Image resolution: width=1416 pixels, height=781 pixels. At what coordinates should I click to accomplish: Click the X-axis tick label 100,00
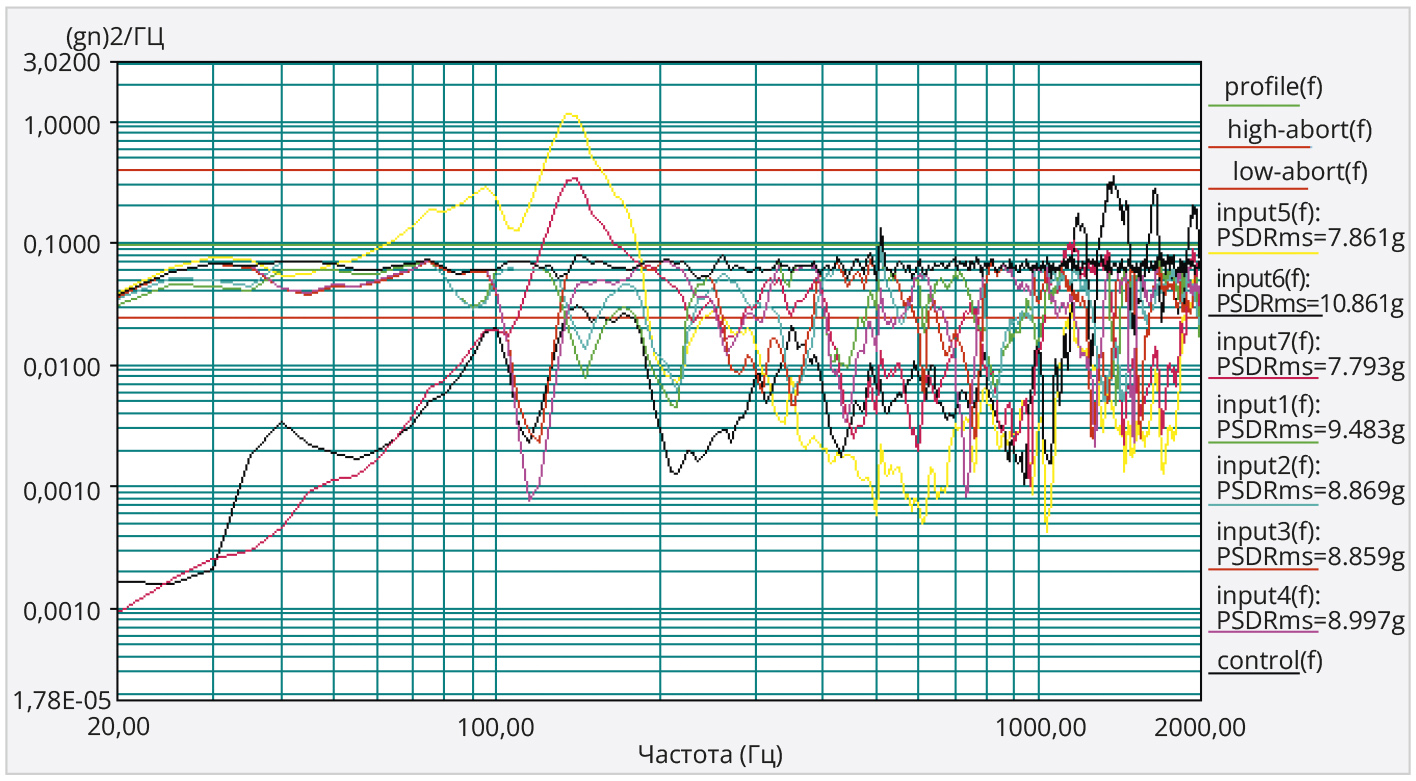coord(496,728)
